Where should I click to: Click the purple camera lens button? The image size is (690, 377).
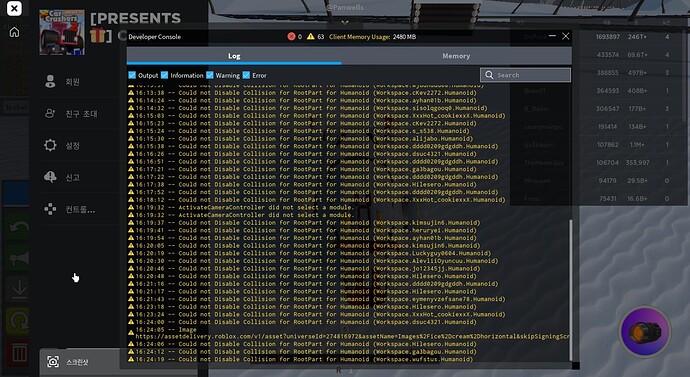click(x=645, y=332)
